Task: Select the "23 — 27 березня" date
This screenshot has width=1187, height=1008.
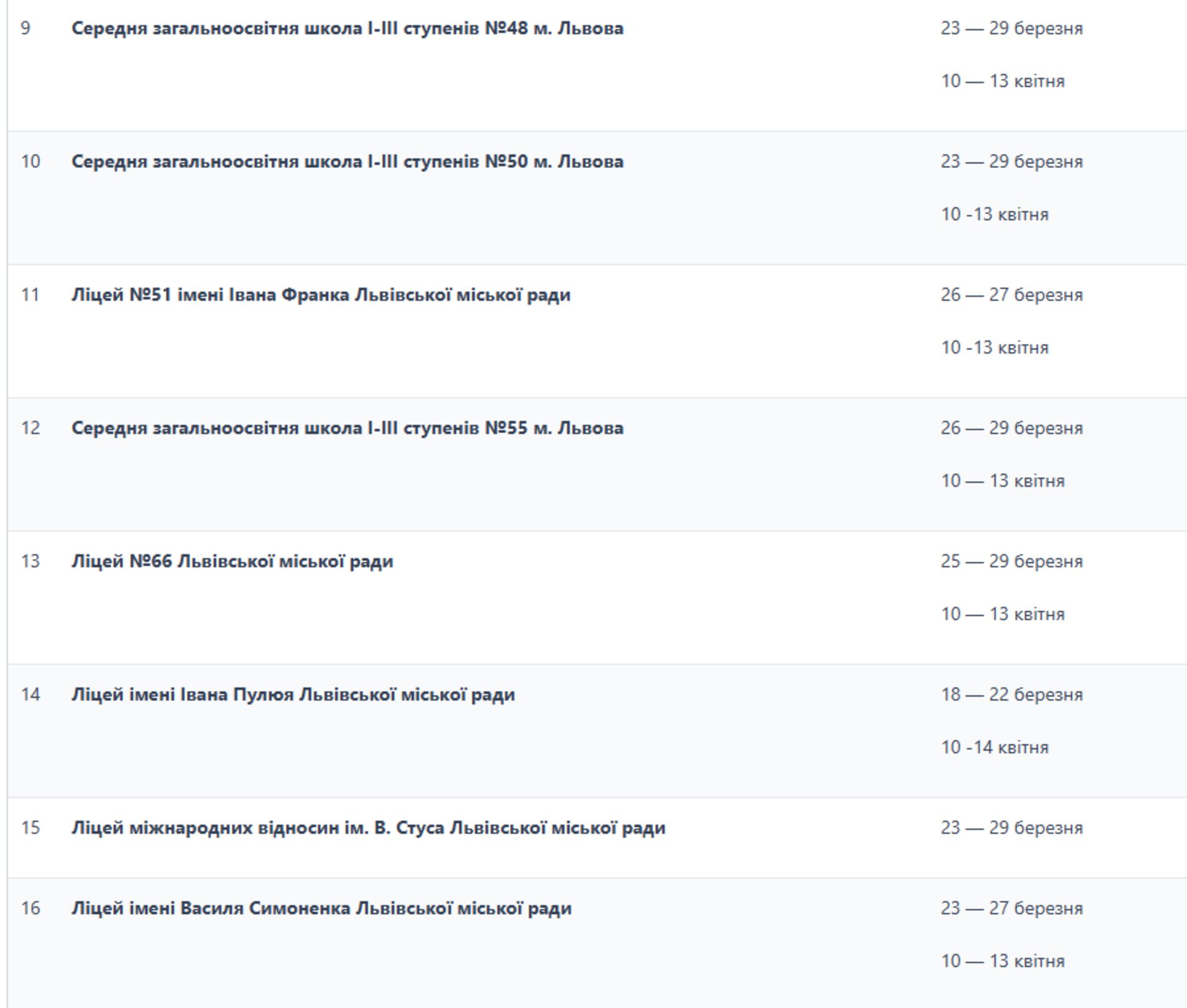Action: [1011, 908]
